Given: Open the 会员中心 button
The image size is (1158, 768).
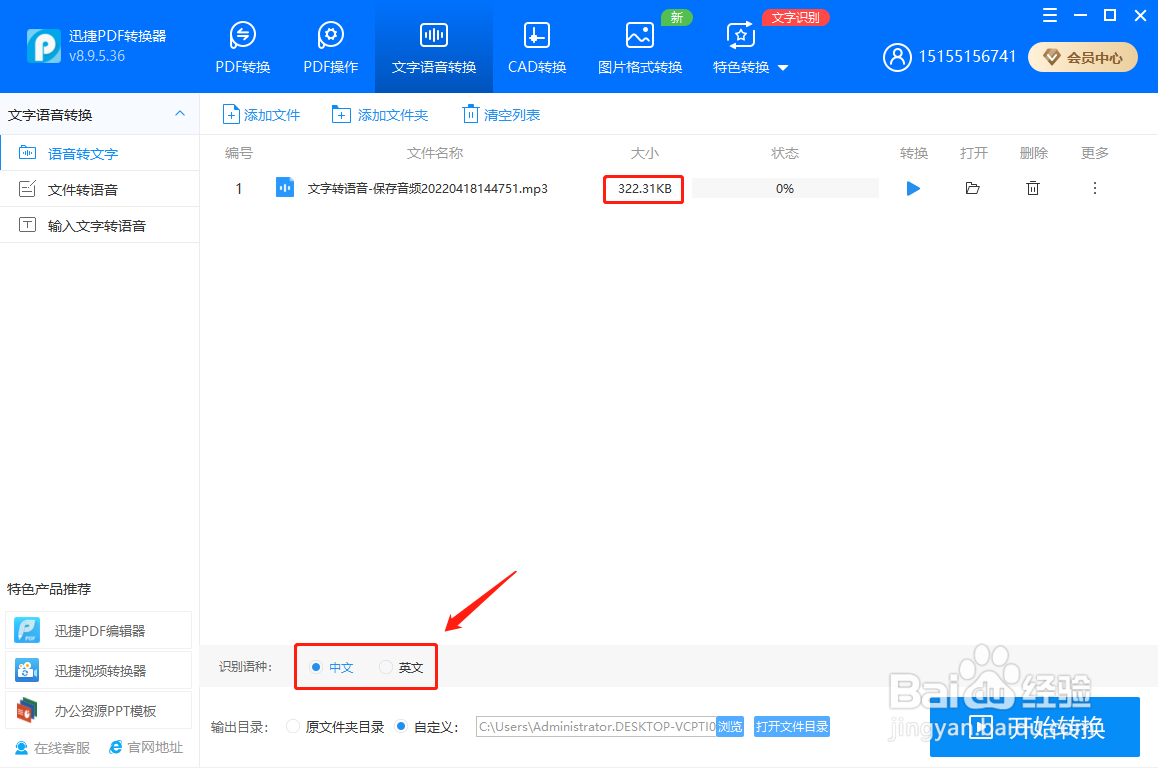Looking at the screenshot, I should pyautogui.click(x=1082, y=57).
